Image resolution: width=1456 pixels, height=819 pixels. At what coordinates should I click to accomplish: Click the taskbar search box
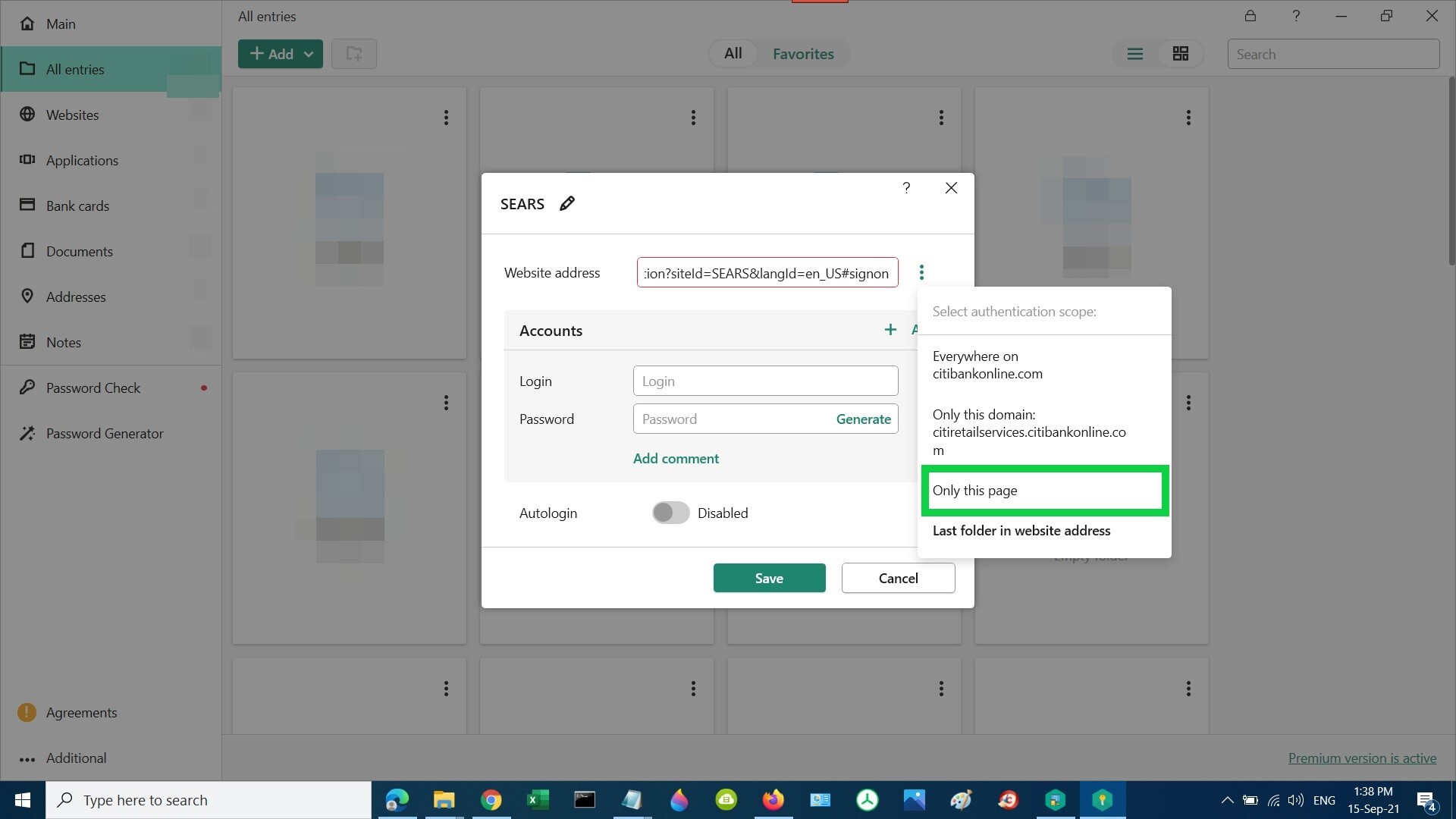209,800
